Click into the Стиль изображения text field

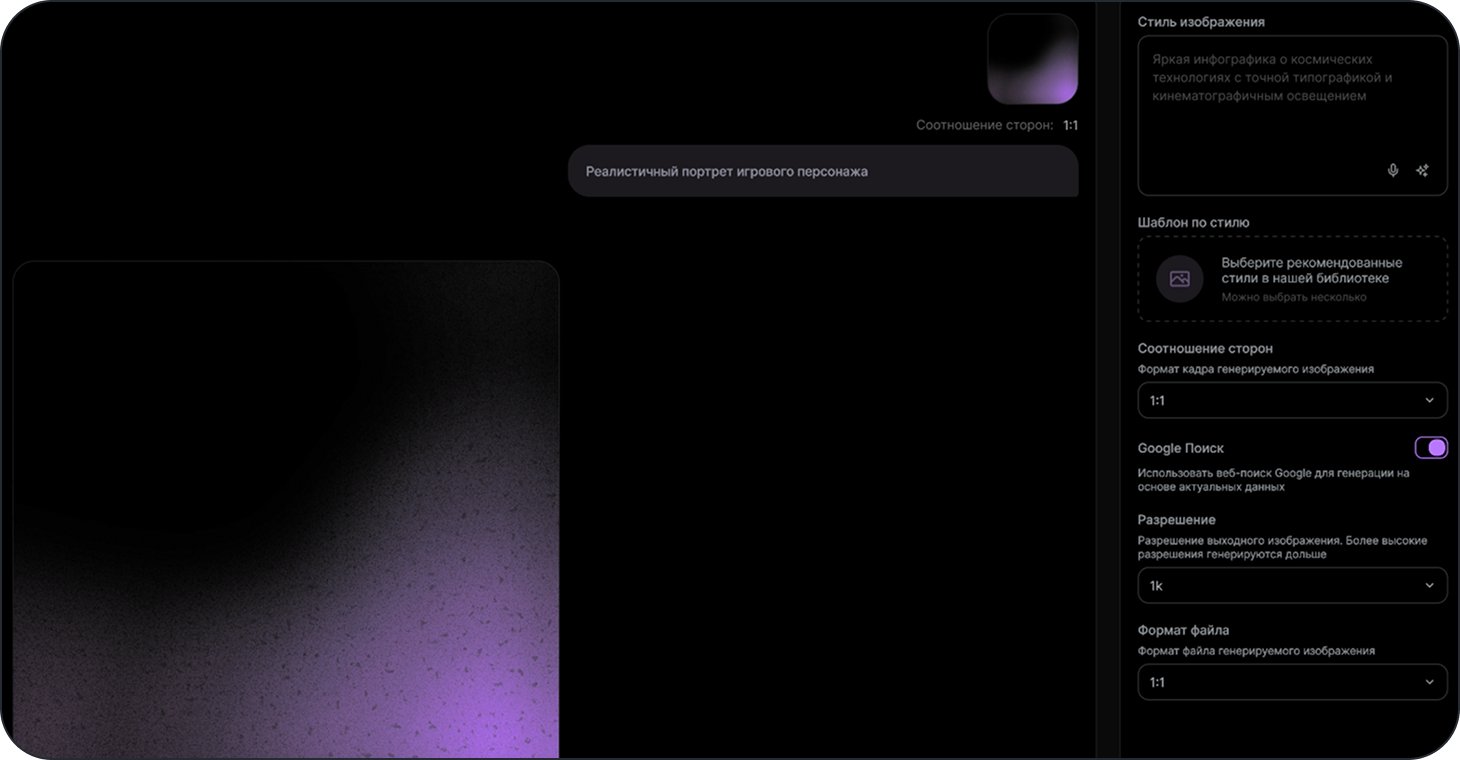1292,116
